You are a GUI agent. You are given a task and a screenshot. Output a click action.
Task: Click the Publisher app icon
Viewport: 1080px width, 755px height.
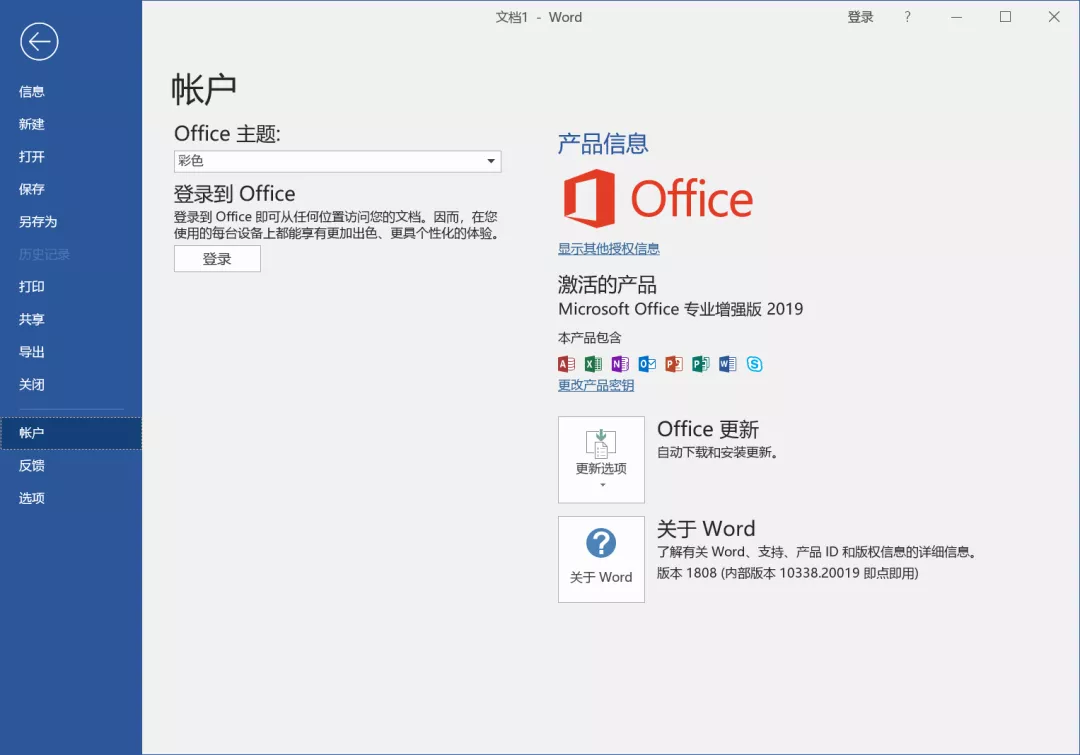click(700, 364)
